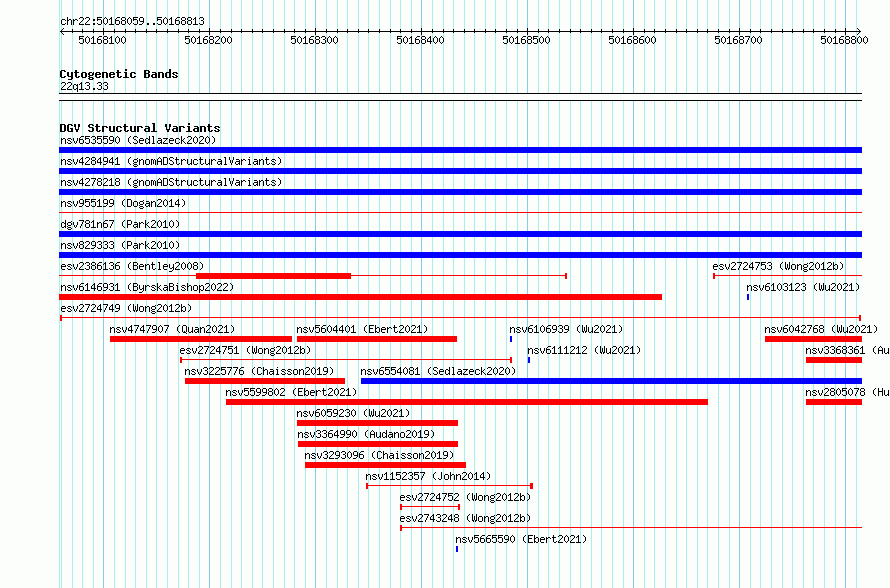Open dgv781n67 (Park2010) variant
890x588 pixels.
pos(120,224)
